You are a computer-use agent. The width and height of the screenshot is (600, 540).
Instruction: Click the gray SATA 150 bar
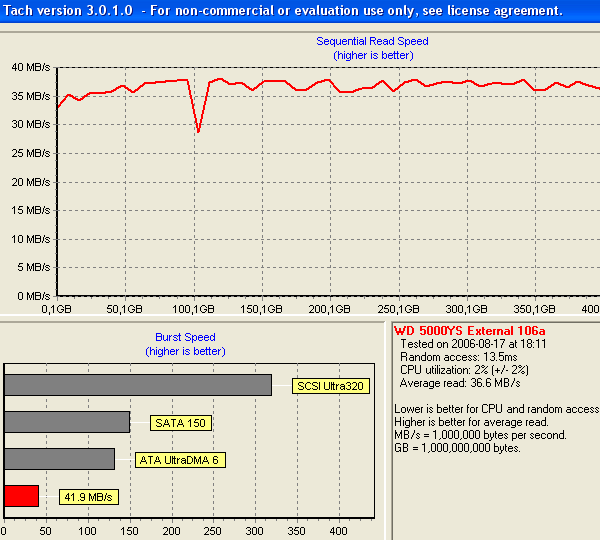(x=67, y=422)
